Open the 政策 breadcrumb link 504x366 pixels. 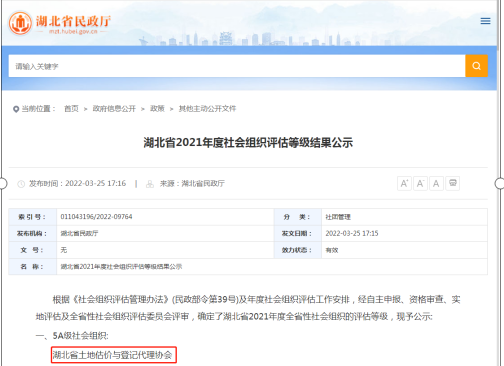tap(157, 109)
